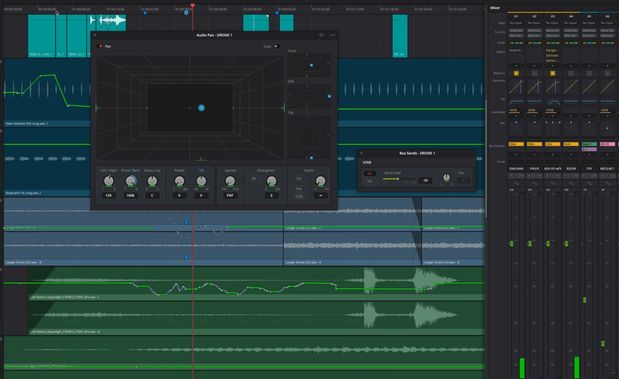This screenshot has height=379, width=619.
Task: Open the A1 Dynamics graph in mixer
Action: tap(516, 87)
